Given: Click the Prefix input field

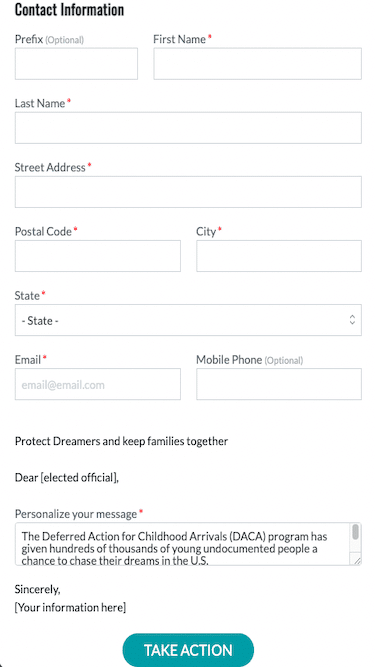Looking at the screenshot, I should (x=76, y=64).
